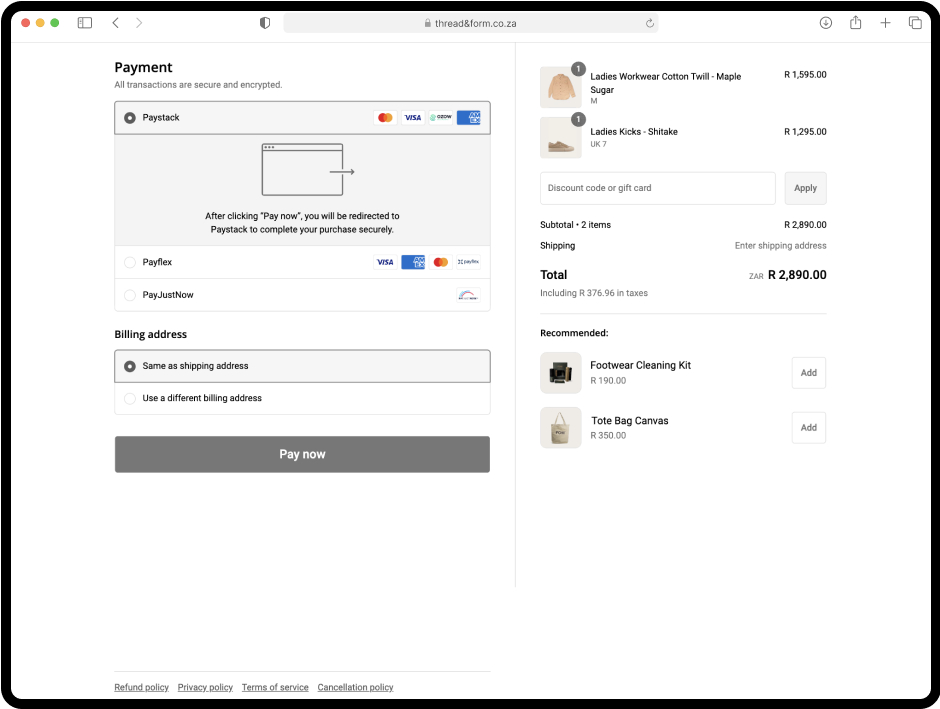The height and width of the screenshot is (709, 940).
Task: Click the Share icon in the toolbar
Action: pos(855,23)
